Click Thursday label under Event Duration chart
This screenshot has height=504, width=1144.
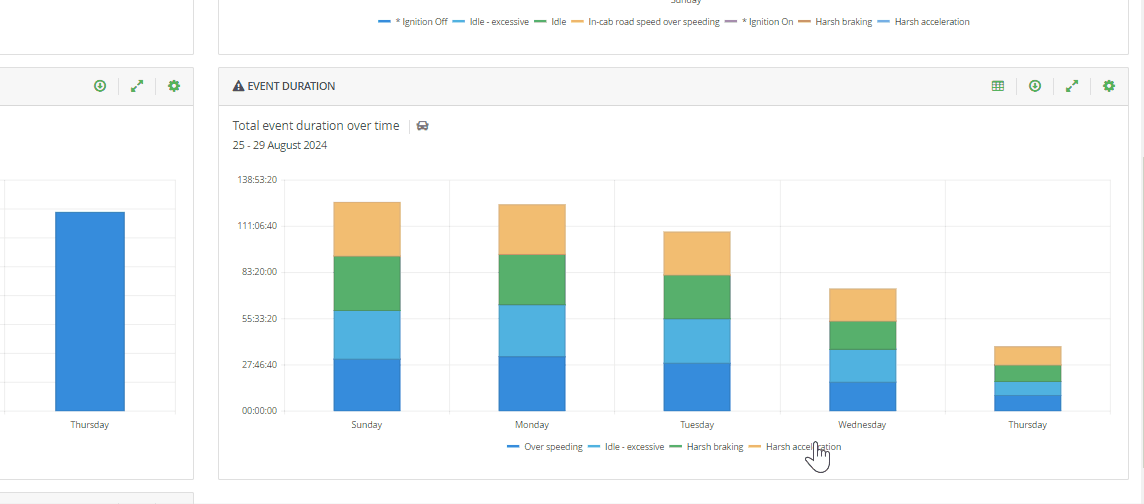(1027, 424)
